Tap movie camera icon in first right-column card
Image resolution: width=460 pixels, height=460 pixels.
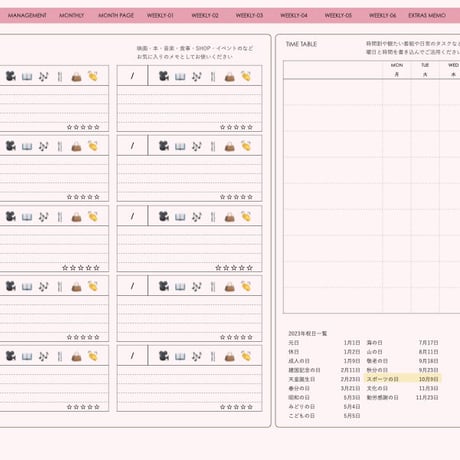tap(164, 76)
